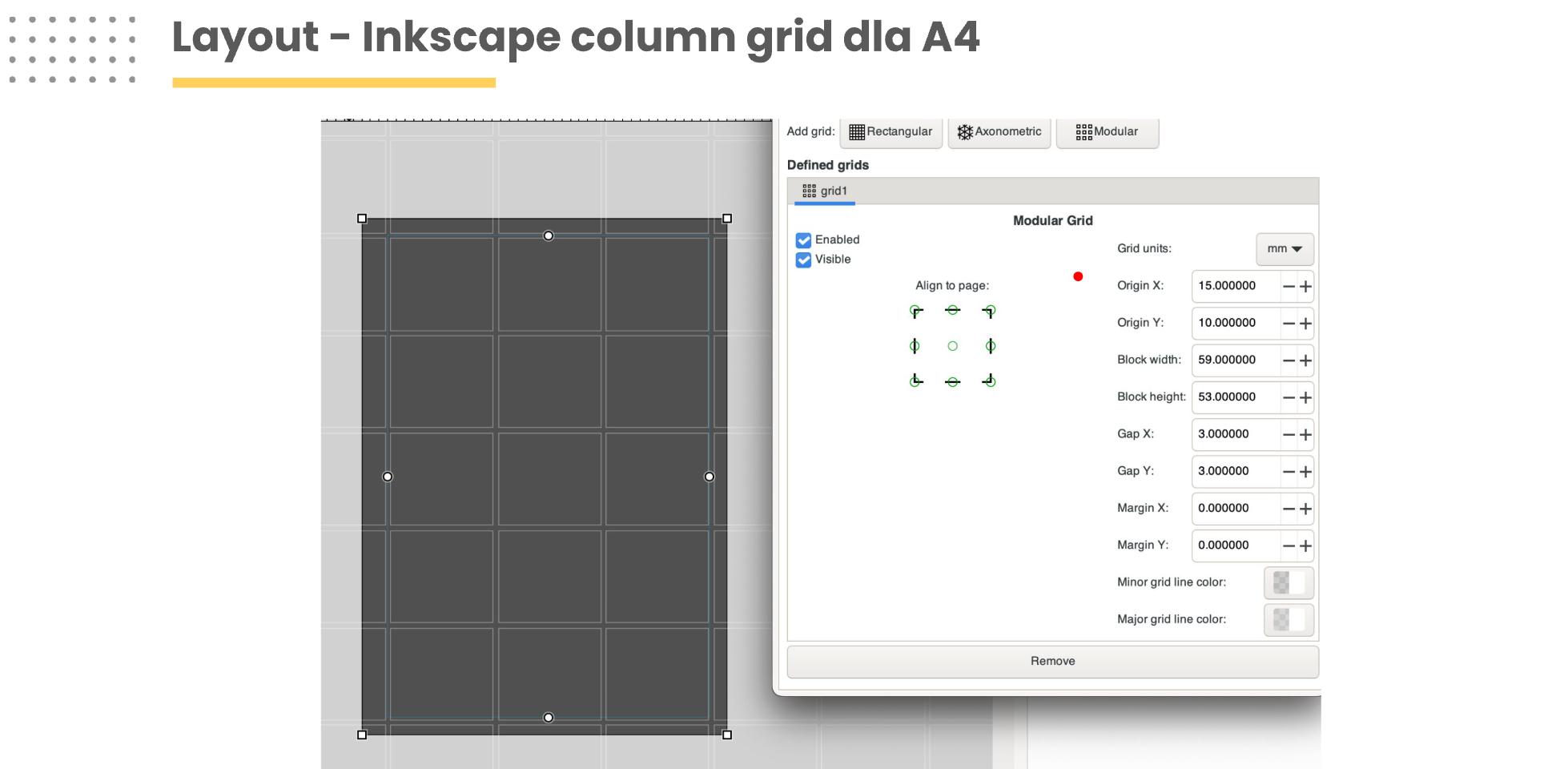Click the top-right selection handle of rectangle
This screenshot has width=1568, height=769.
pyautogui.click(x=727, y=219)
